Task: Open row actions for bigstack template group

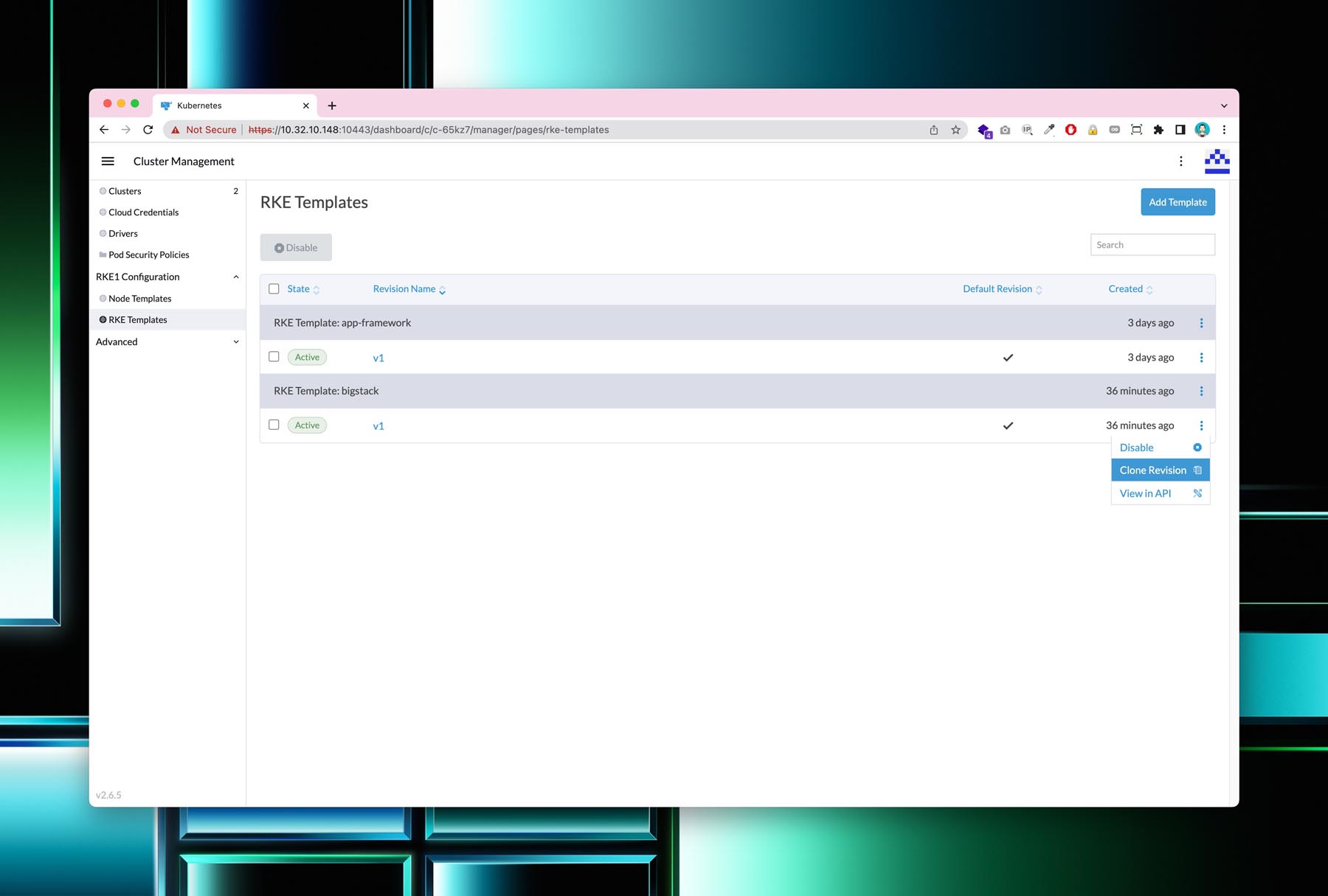Action: 1201,391
